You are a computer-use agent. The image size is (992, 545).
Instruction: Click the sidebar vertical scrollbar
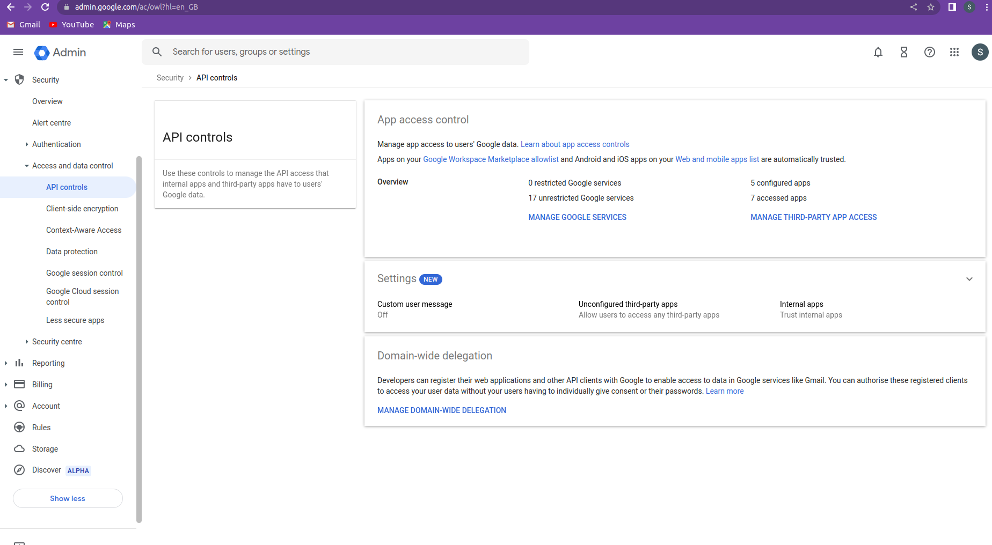[139, 339]
